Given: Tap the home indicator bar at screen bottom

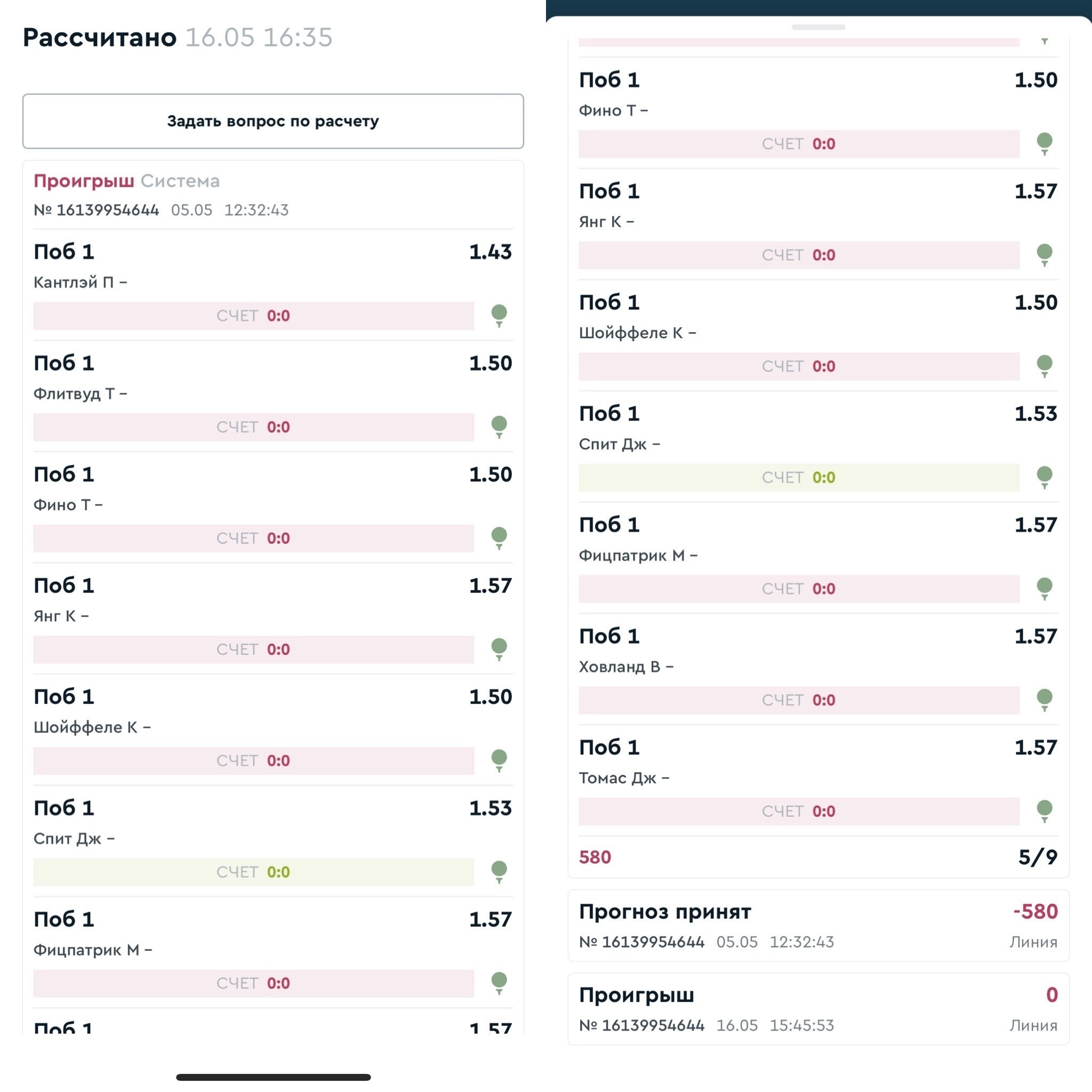Looking at the screenshot, I should 273,1077.
